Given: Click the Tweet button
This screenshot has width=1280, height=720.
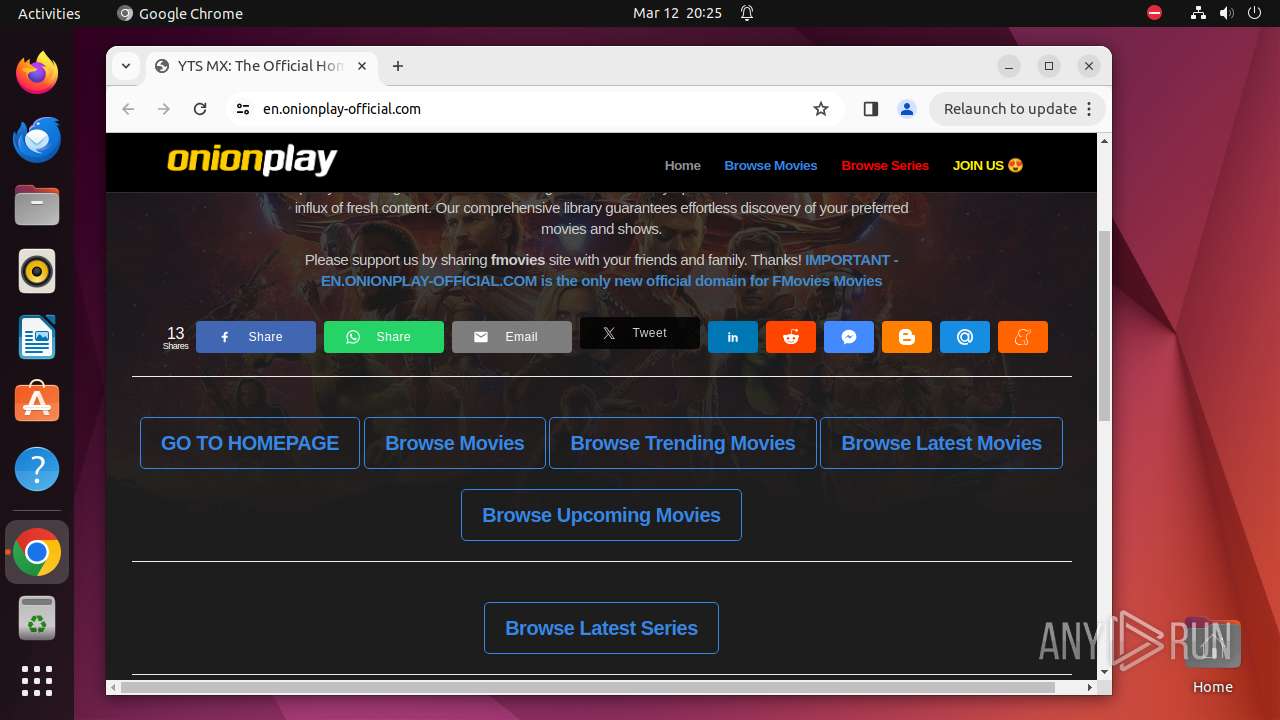Looking at the screenshot, I should coord(640,333).
